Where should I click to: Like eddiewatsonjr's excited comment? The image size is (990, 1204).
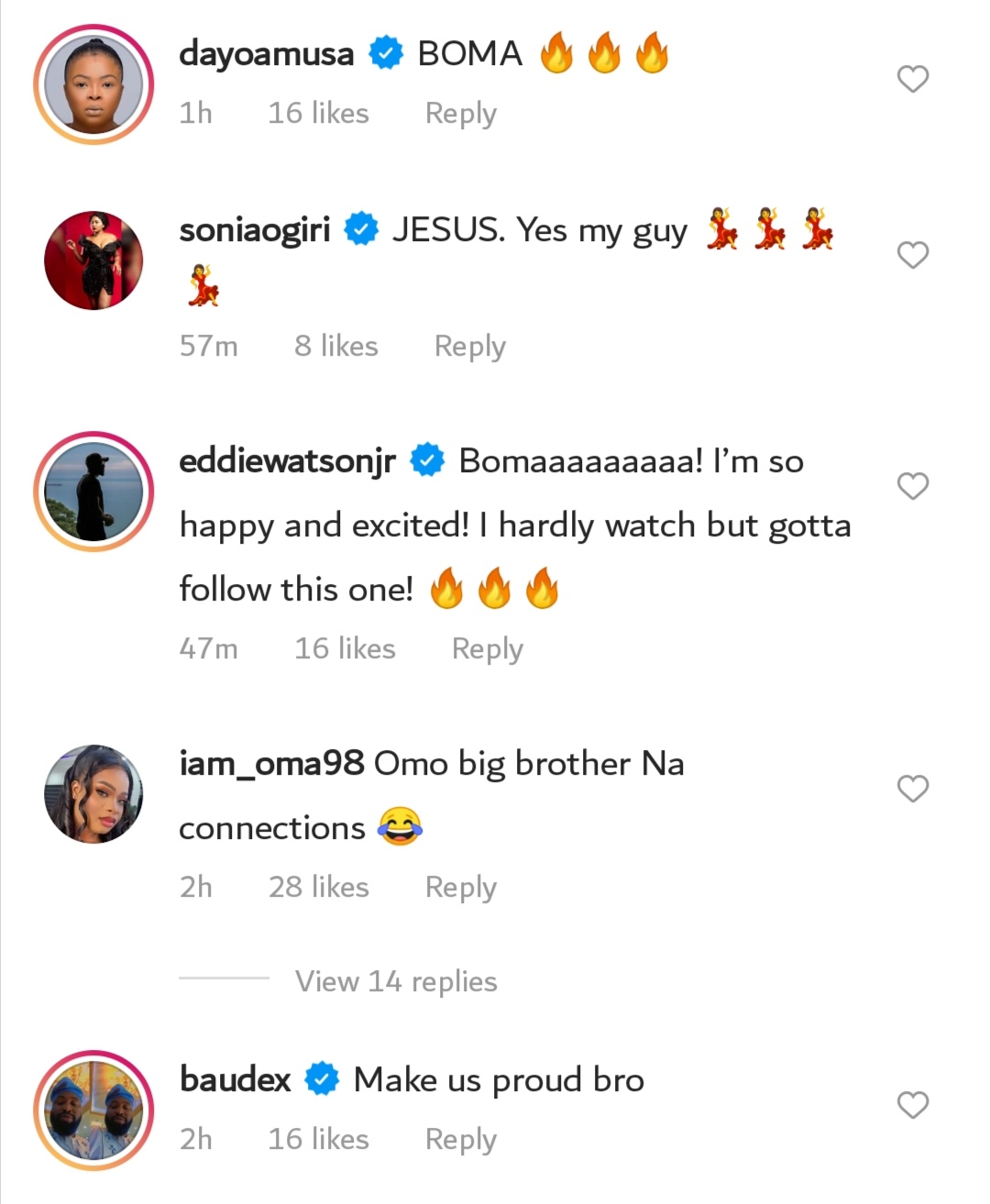912,485
